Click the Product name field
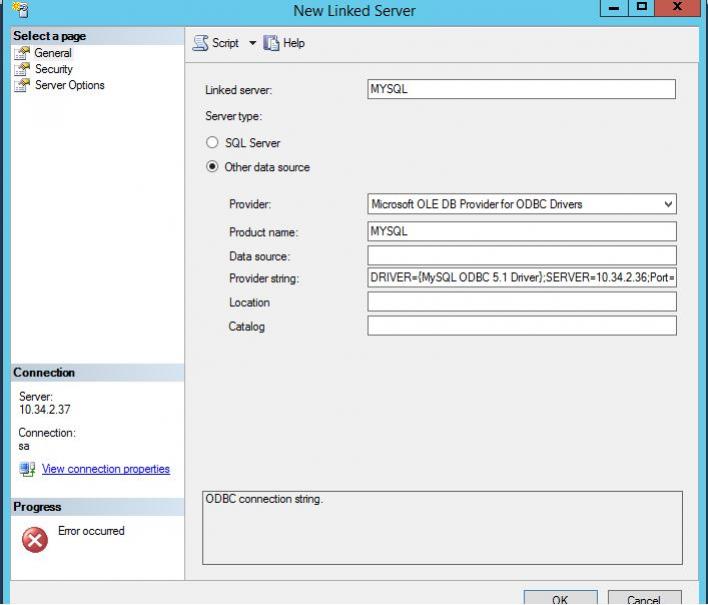 coord(522,231)
